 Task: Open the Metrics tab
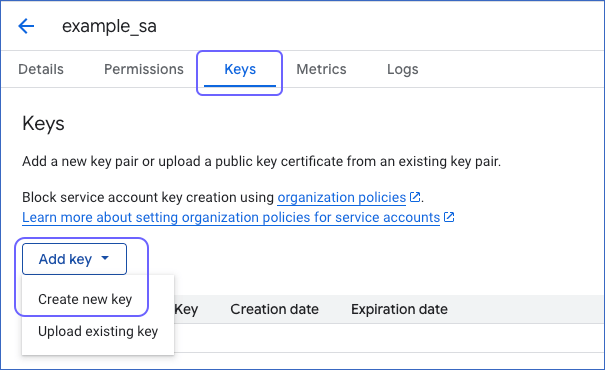321,69
